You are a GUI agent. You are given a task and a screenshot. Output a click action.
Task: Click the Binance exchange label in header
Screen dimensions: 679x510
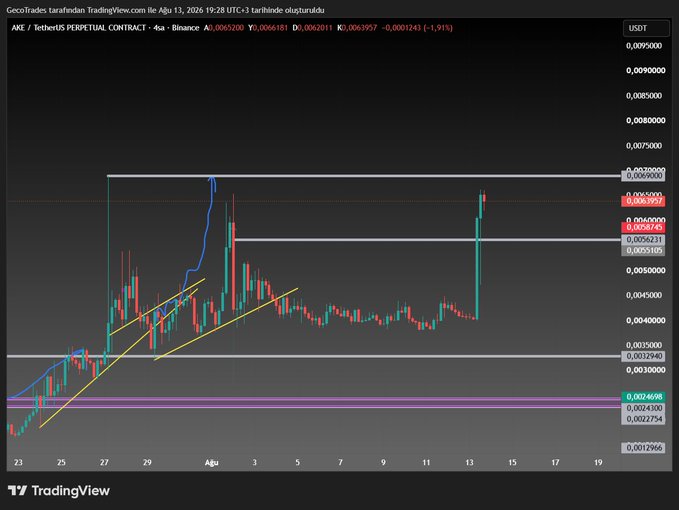[185, 28]
